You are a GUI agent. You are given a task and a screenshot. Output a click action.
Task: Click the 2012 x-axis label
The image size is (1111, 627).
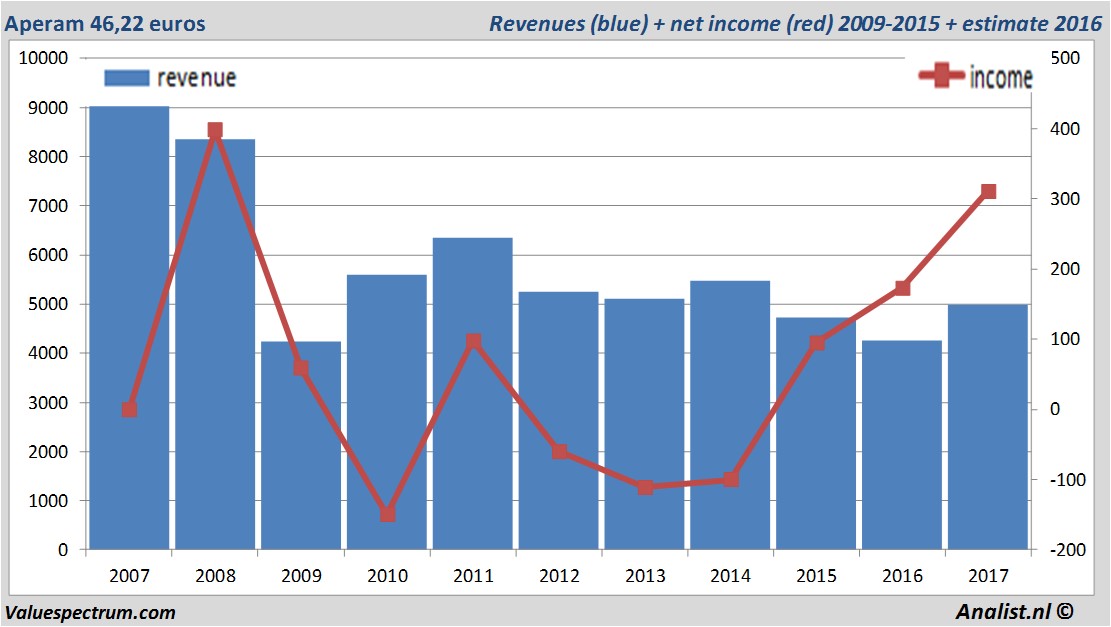(559, 575)
